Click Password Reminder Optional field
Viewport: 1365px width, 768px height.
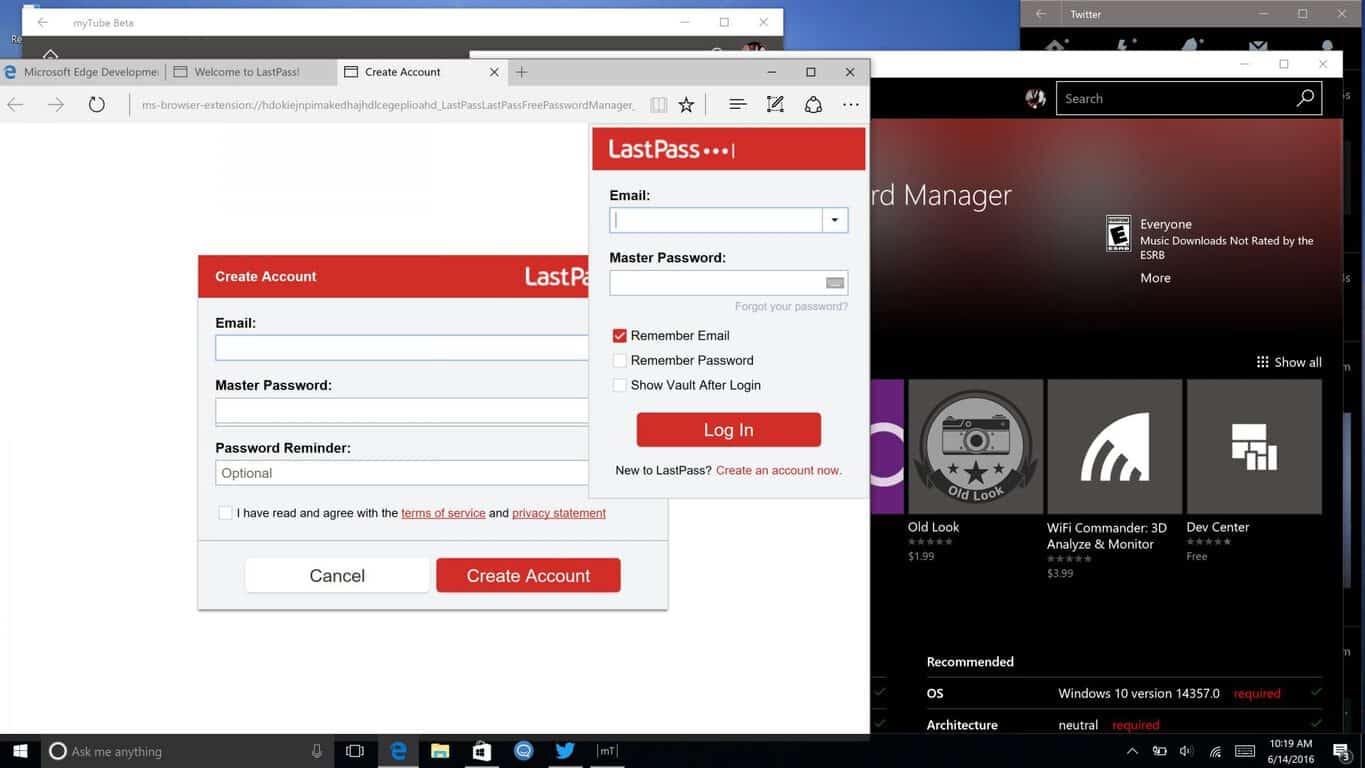click(x=402, y=473)
